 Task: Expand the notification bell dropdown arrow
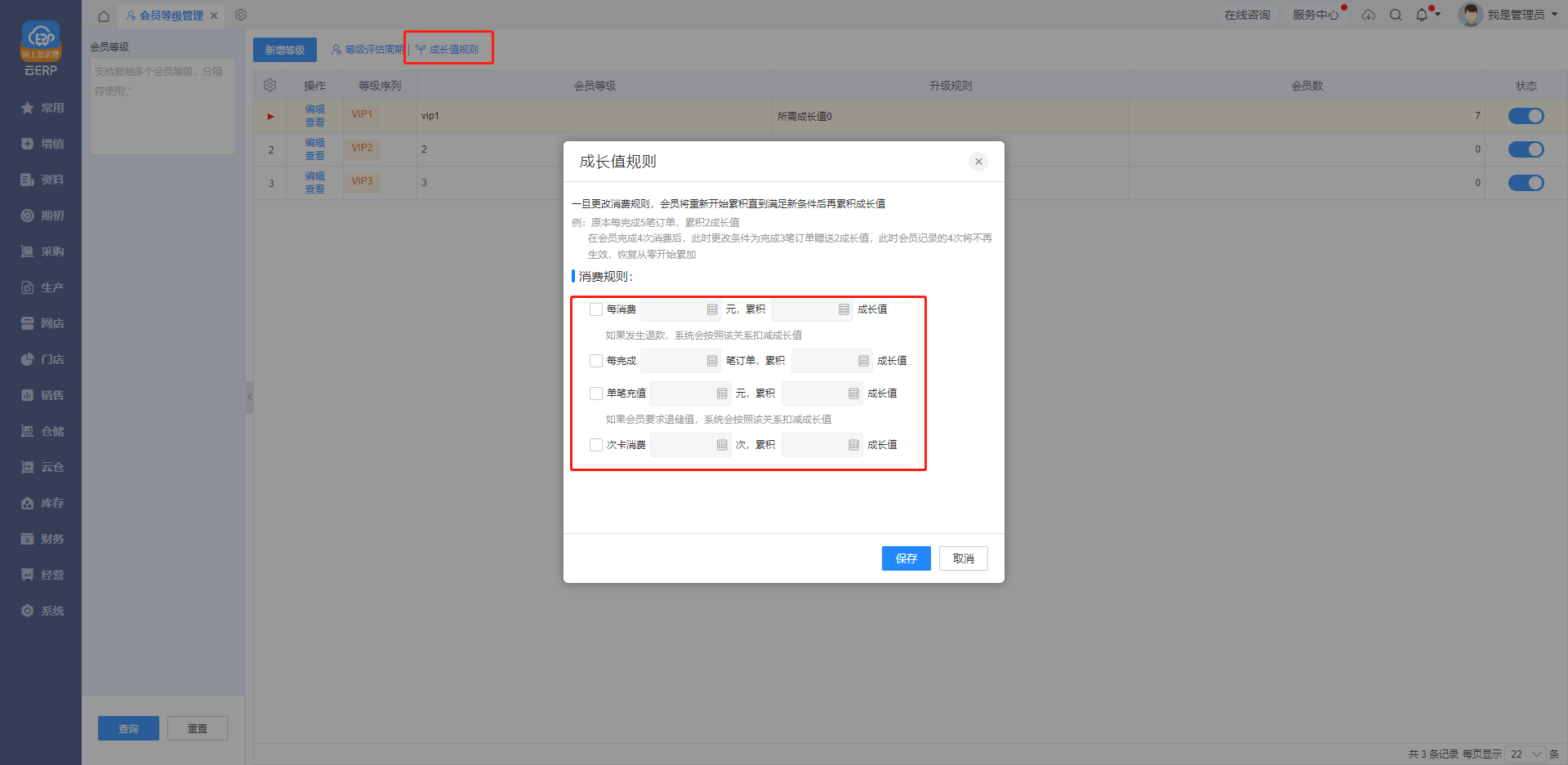(1437, 14)
